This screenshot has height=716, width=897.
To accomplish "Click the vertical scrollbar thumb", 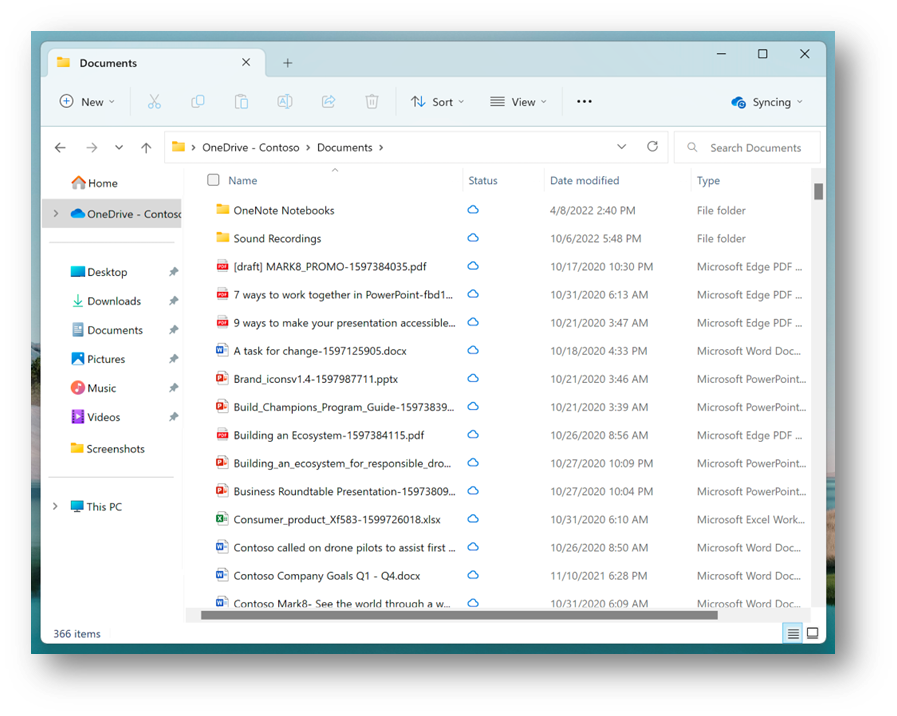I will coord(819,192).
